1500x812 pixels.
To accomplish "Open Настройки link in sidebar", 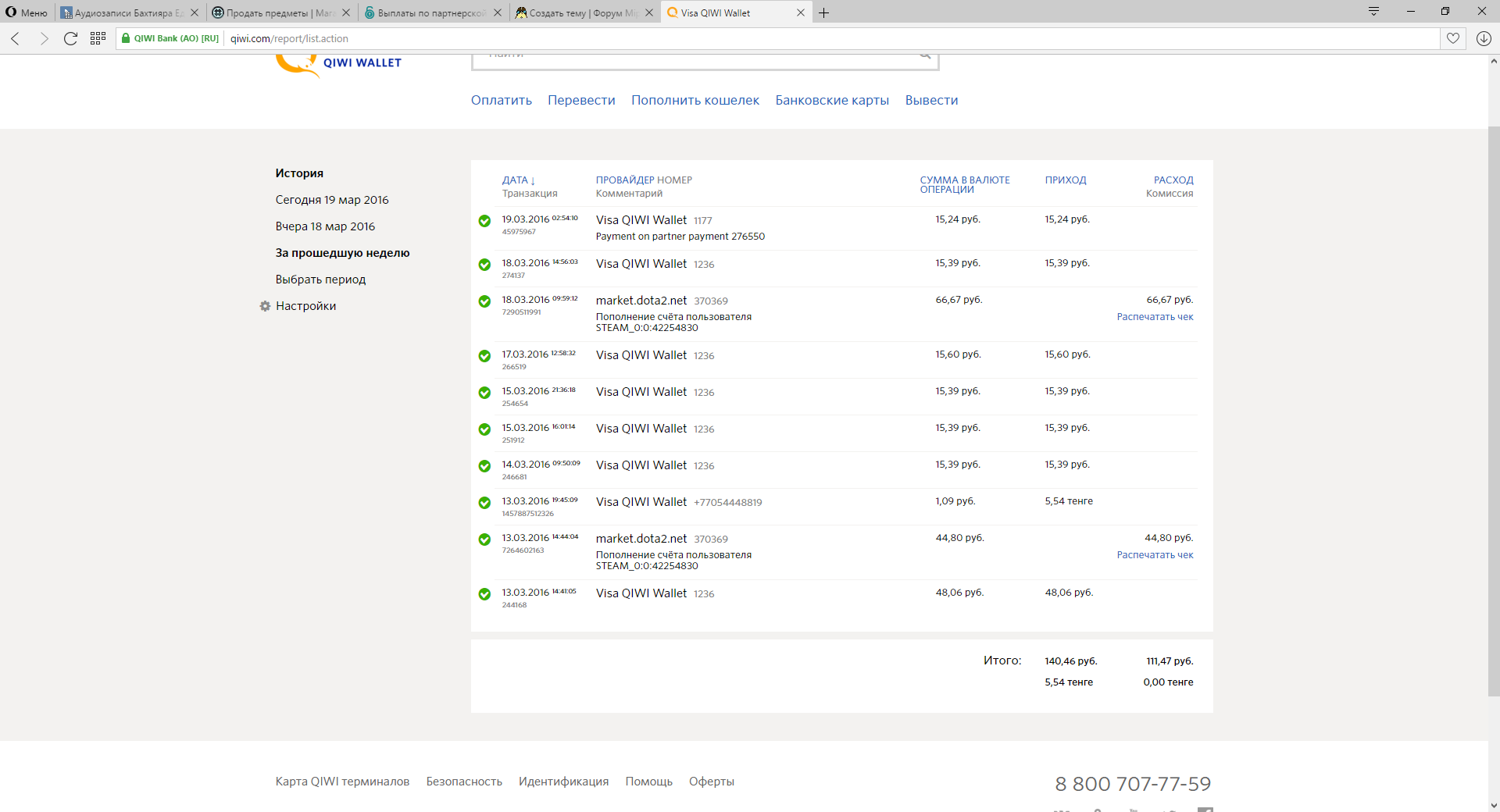I will [305, 306].
